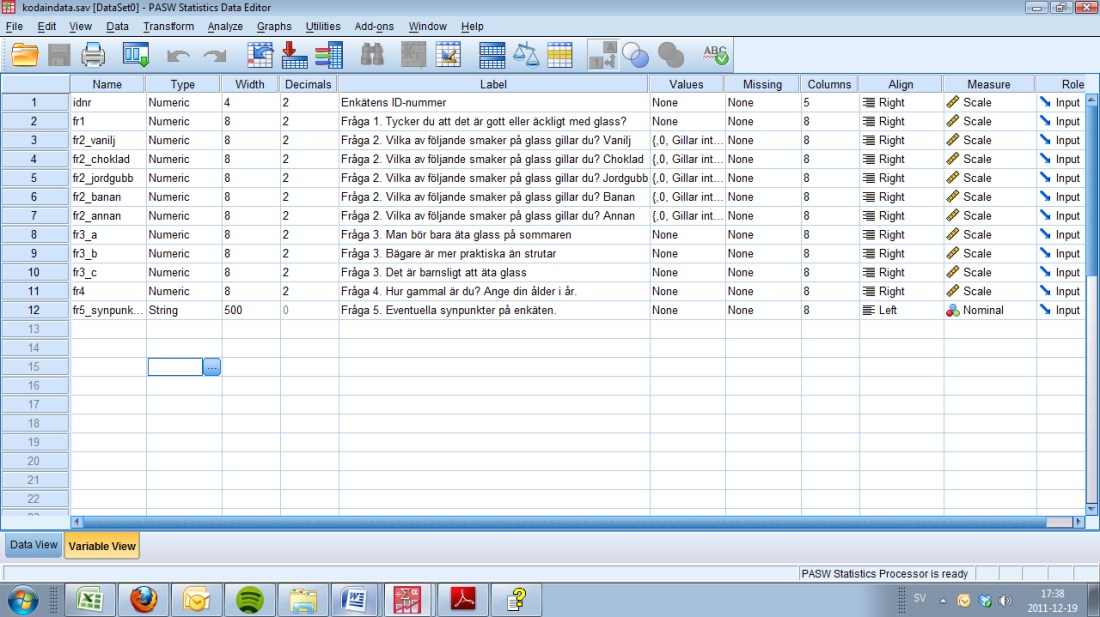The image size is (1100, 617).
Task: Click the Open data document folder icon
Action: coord(24,55)
